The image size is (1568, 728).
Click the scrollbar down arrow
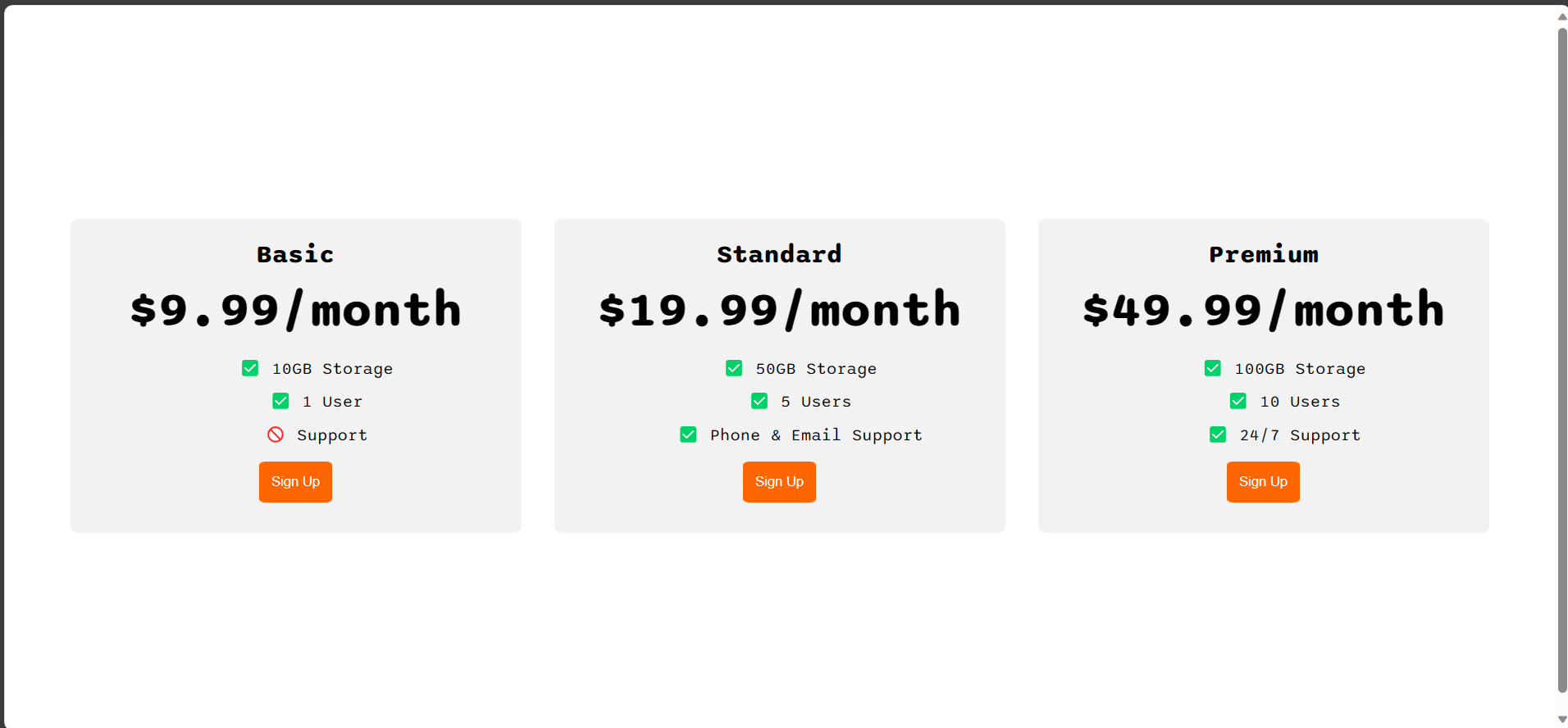pos(1562,720)
